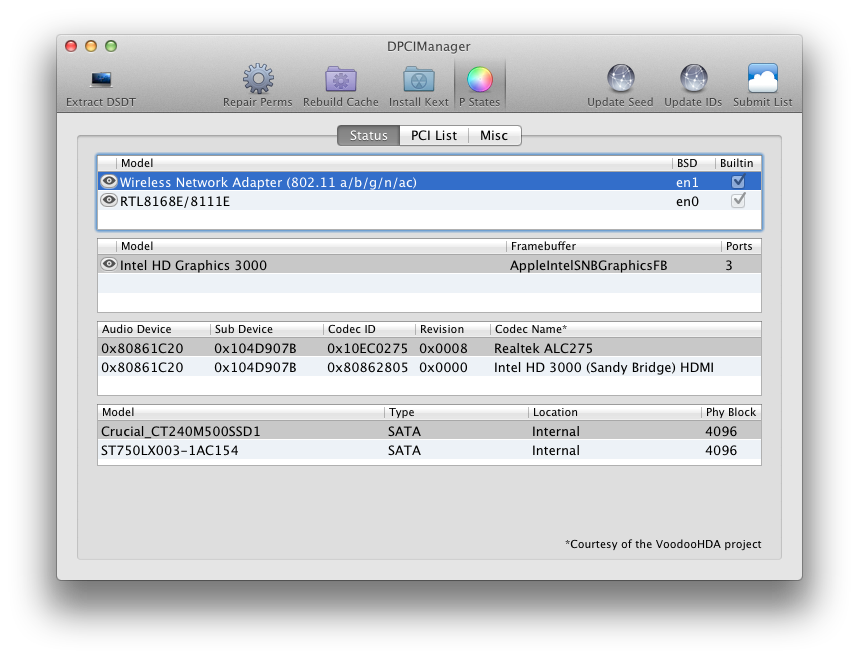Screen dimensions: 859x659
Task: Switch to the Misc tab
Action: click(494, 136)
